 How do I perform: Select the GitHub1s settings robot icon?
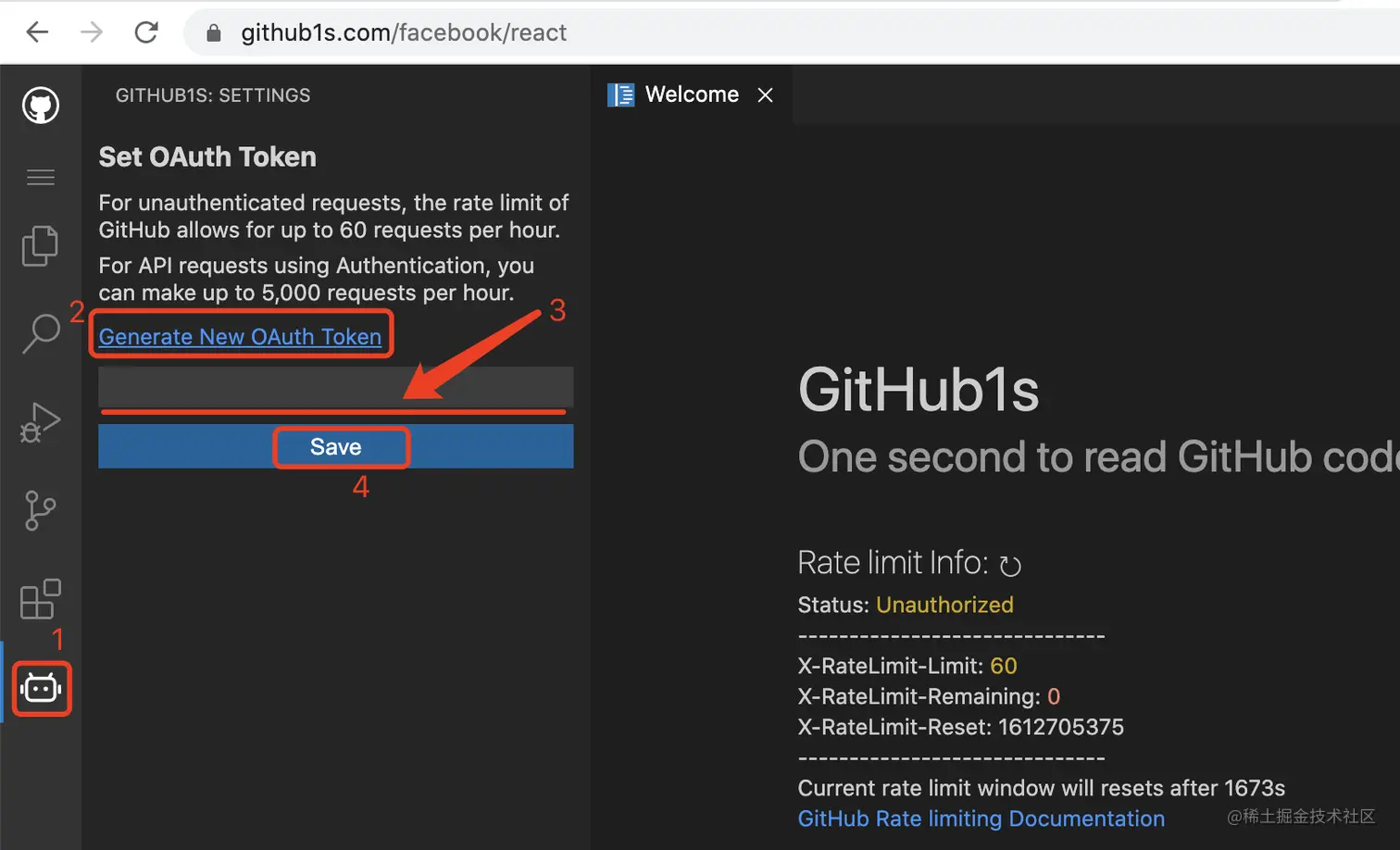coord(42,689)
